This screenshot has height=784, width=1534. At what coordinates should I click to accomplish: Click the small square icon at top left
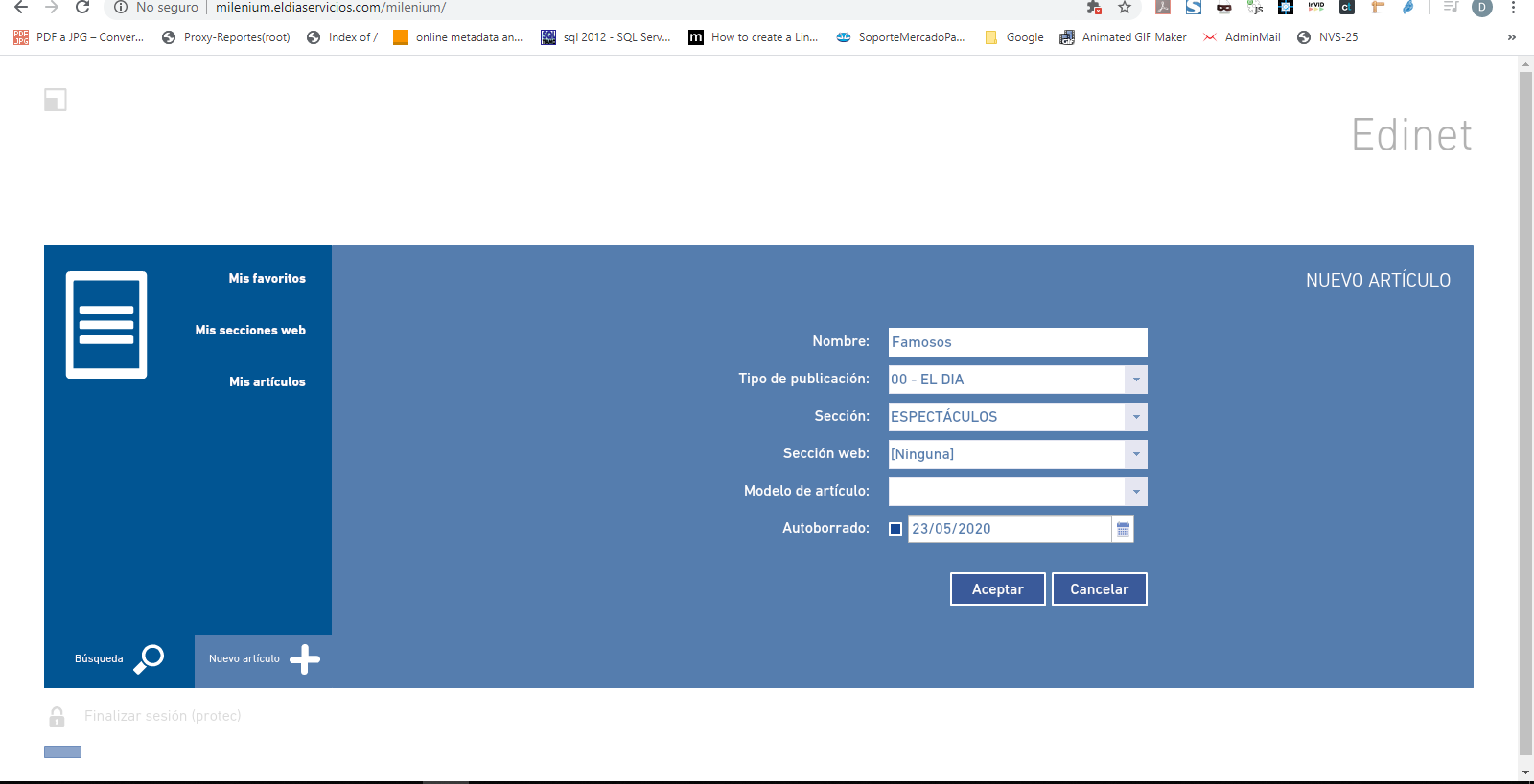[56, 100]
